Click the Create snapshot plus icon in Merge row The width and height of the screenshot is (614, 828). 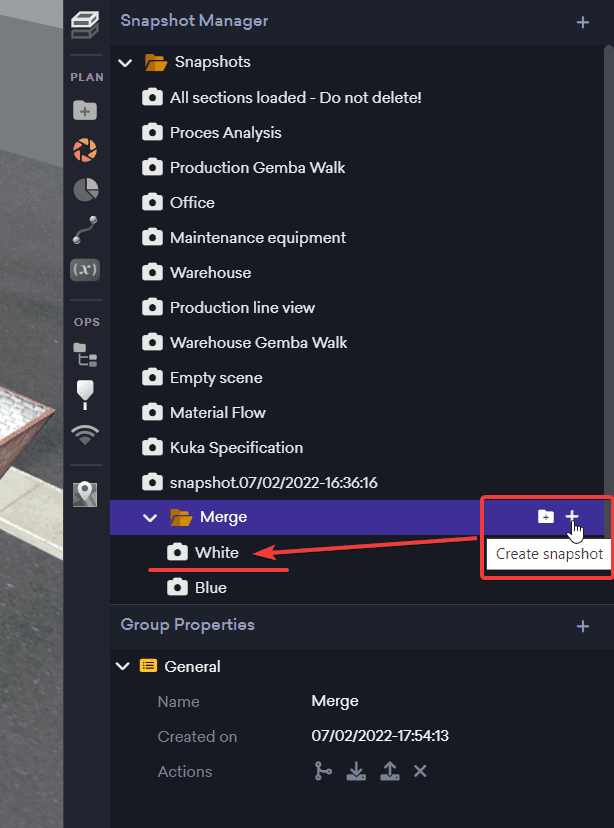(572, 516)
